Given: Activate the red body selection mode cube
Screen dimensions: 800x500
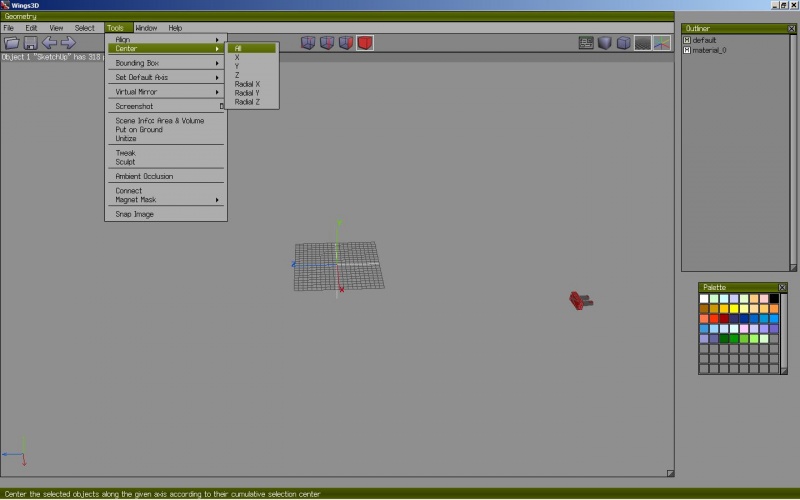Looking at the screenshot, I should [365, 43].
